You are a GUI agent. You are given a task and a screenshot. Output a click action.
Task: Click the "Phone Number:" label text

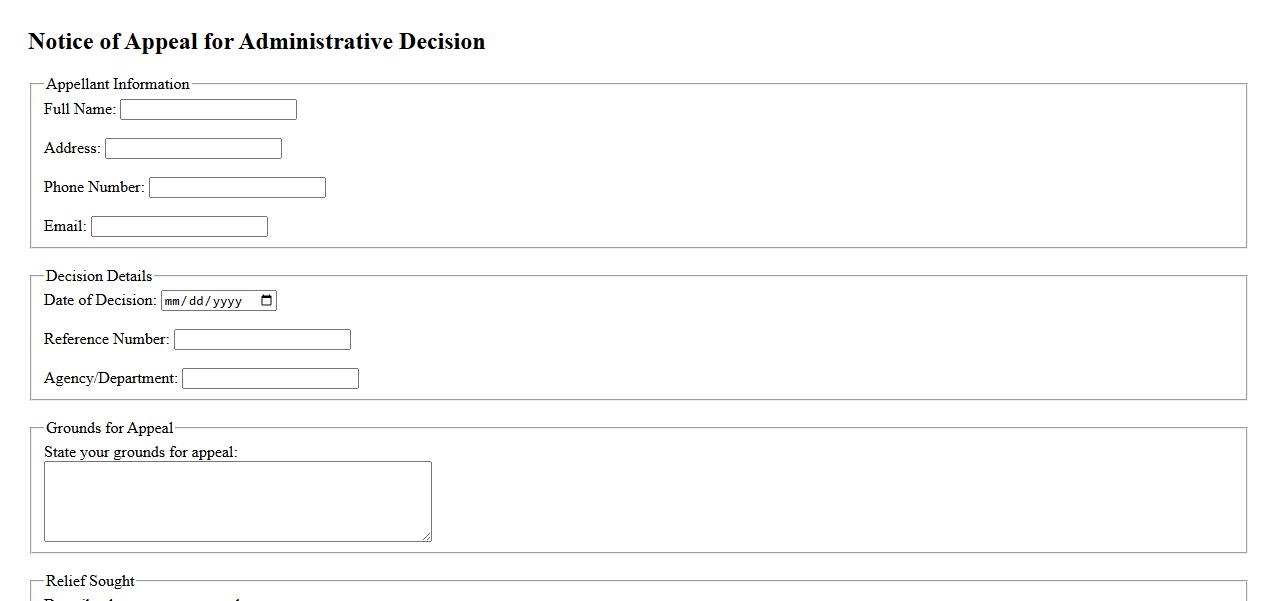pyautogui.click(x=94, y=187)
